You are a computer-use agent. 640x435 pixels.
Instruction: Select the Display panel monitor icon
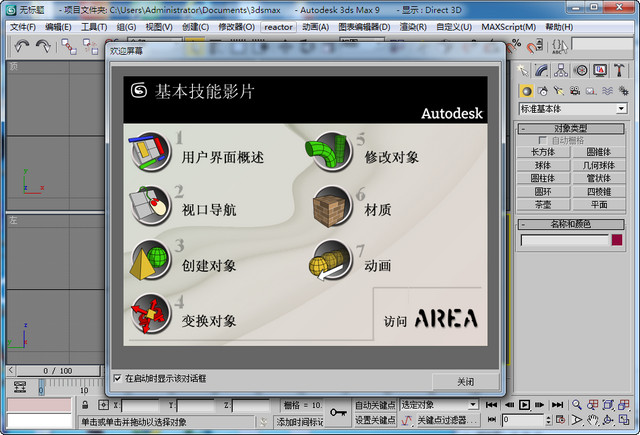[x=599, y=70]
